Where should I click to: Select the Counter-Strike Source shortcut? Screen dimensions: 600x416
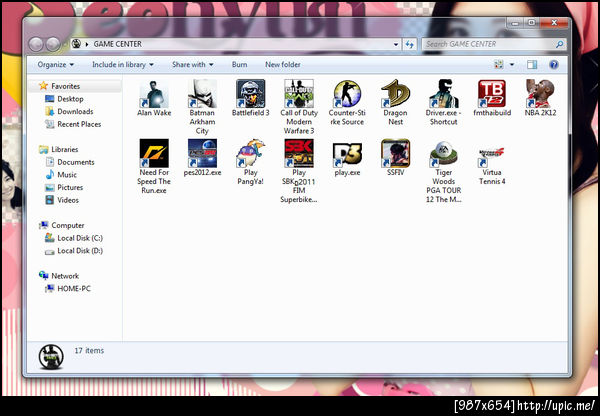(x=347, y=103)
